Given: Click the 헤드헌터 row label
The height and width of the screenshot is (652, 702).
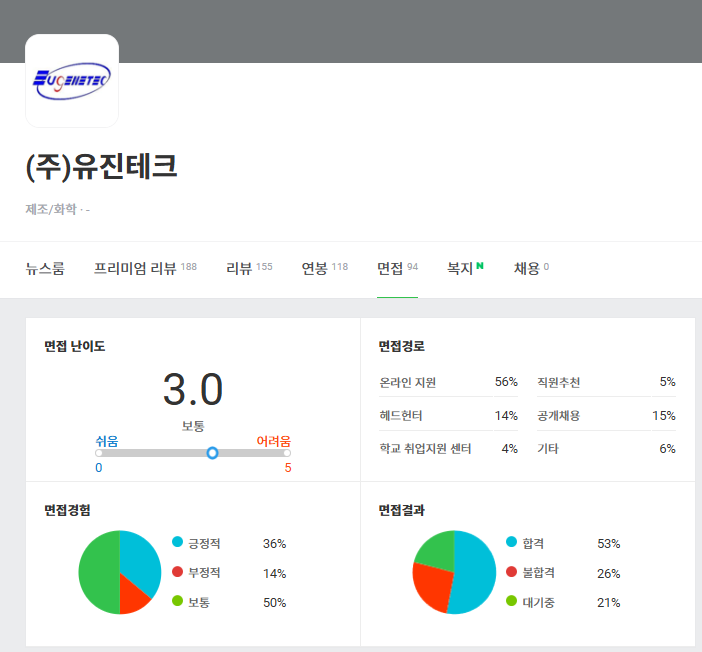Looking at the screenshot, I should pos(401,416).
